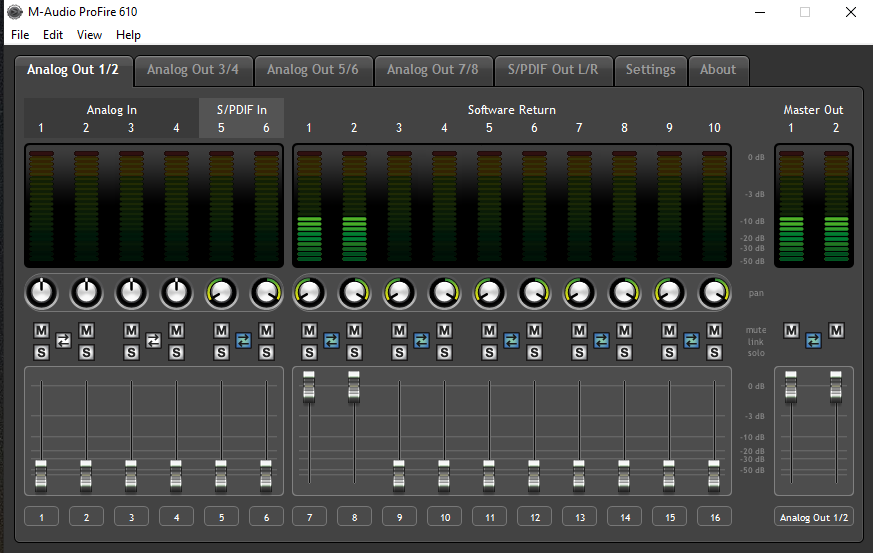Switch to S/PDIF Out L/R tab
Viewport: 873px width, 553px height.
pyautogui.click(x=553, y=70)
